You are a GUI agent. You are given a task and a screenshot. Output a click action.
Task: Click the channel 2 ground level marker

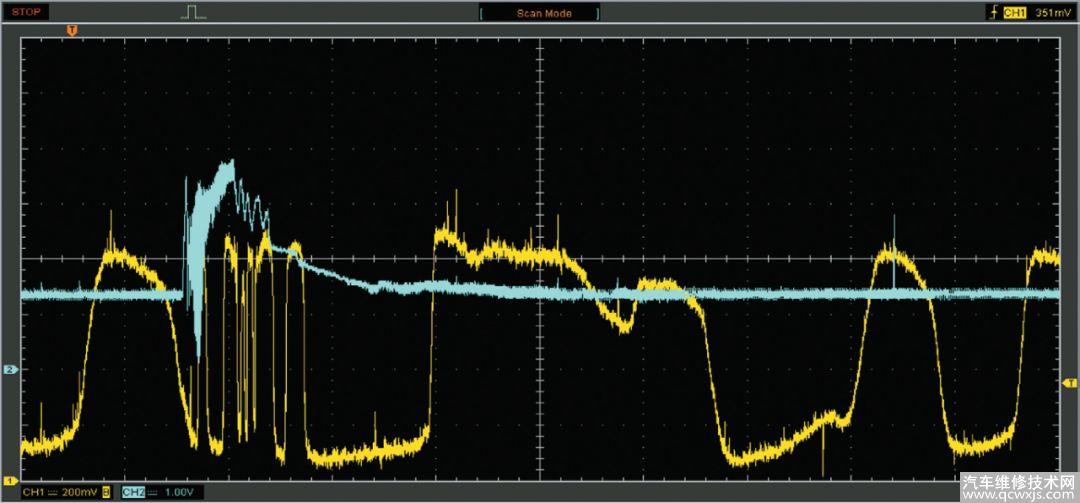coord(11,370)
